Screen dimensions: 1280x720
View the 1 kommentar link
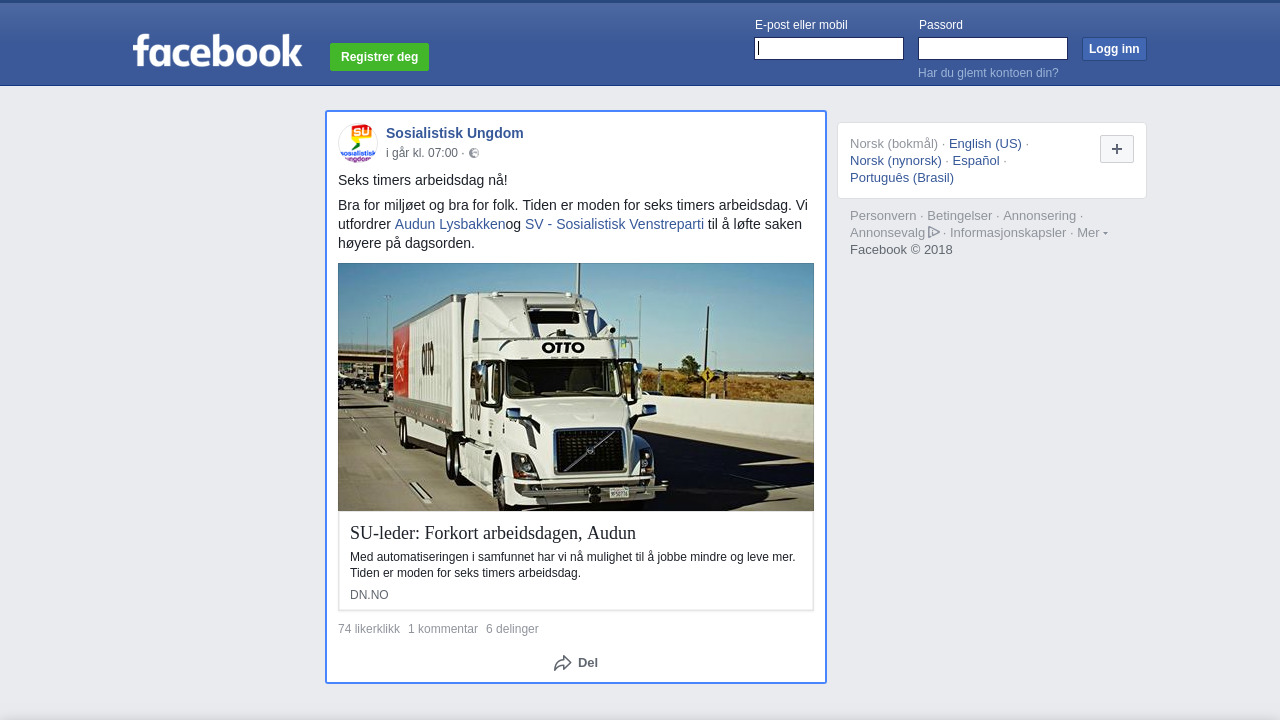pos(443,629)
